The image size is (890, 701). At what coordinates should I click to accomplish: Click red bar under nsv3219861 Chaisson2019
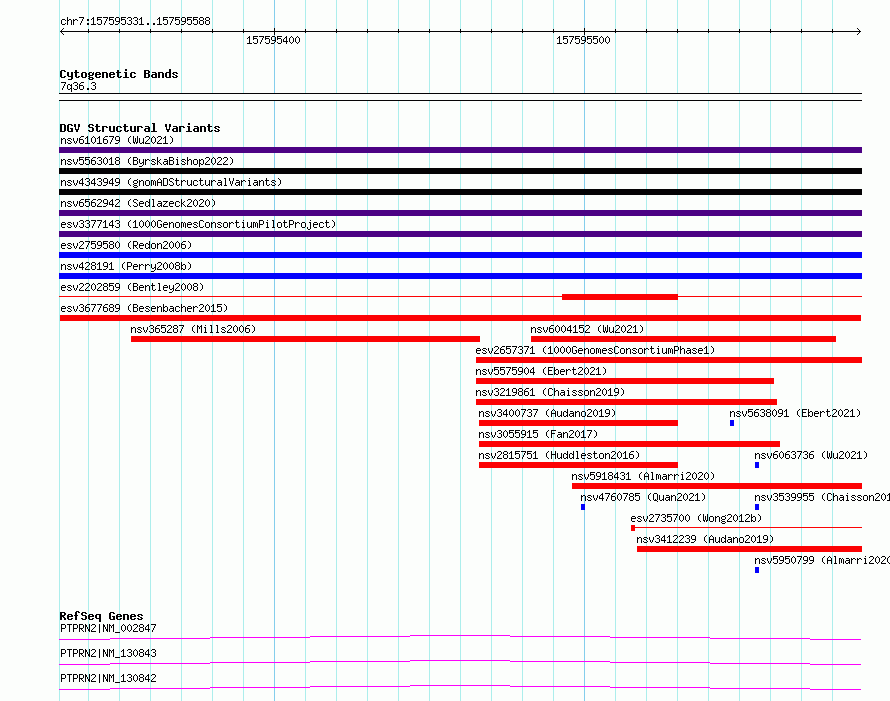point(626,402)
